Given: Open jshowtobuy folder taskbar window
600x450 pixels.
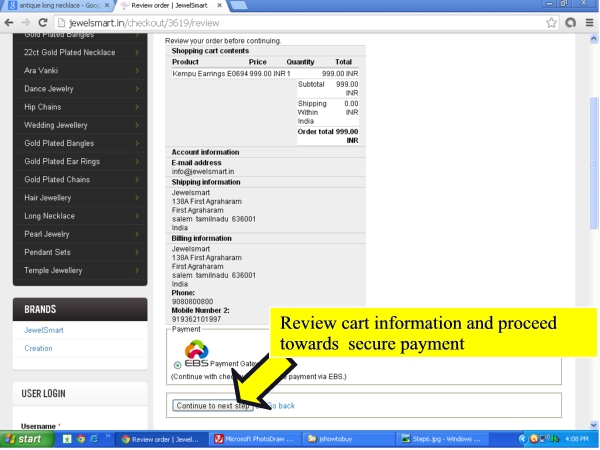Looking at the screenshot, I should tap(348, 439).
